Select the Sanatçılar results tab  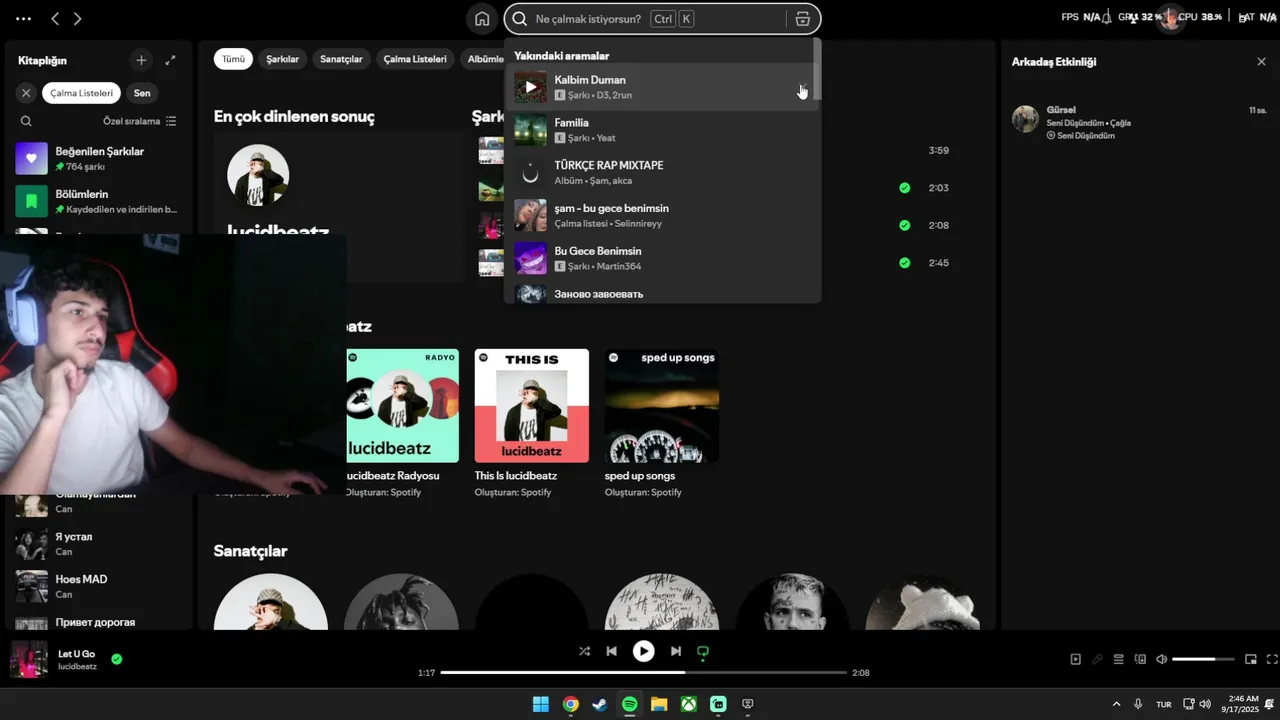coord(341,59)
